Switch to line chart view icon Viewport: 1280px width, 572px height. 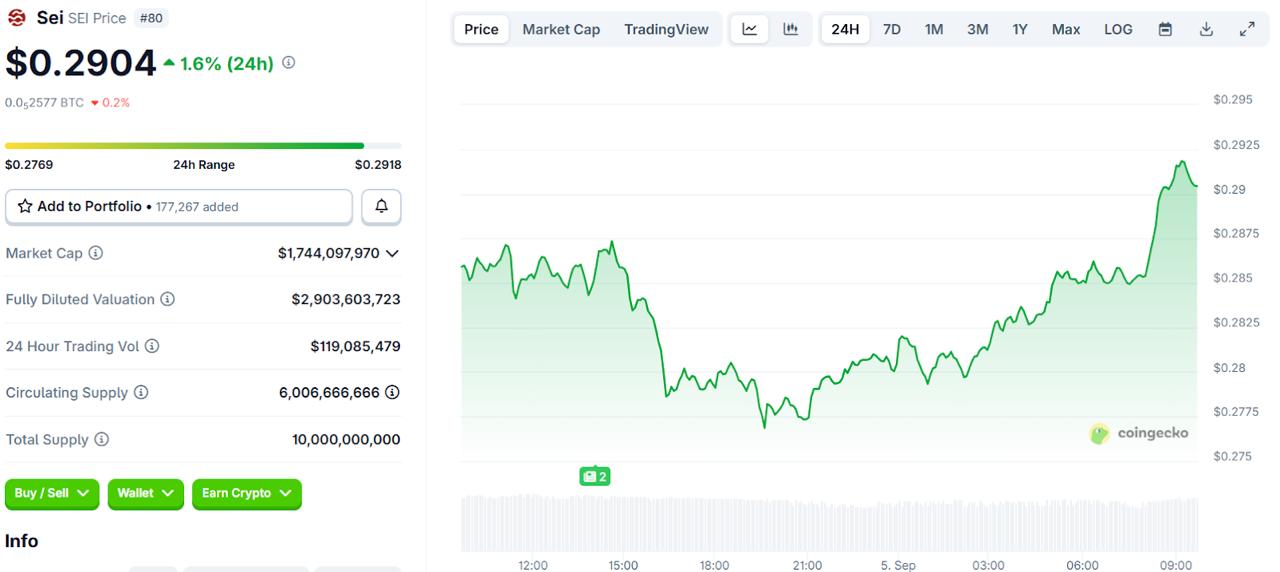750,29
